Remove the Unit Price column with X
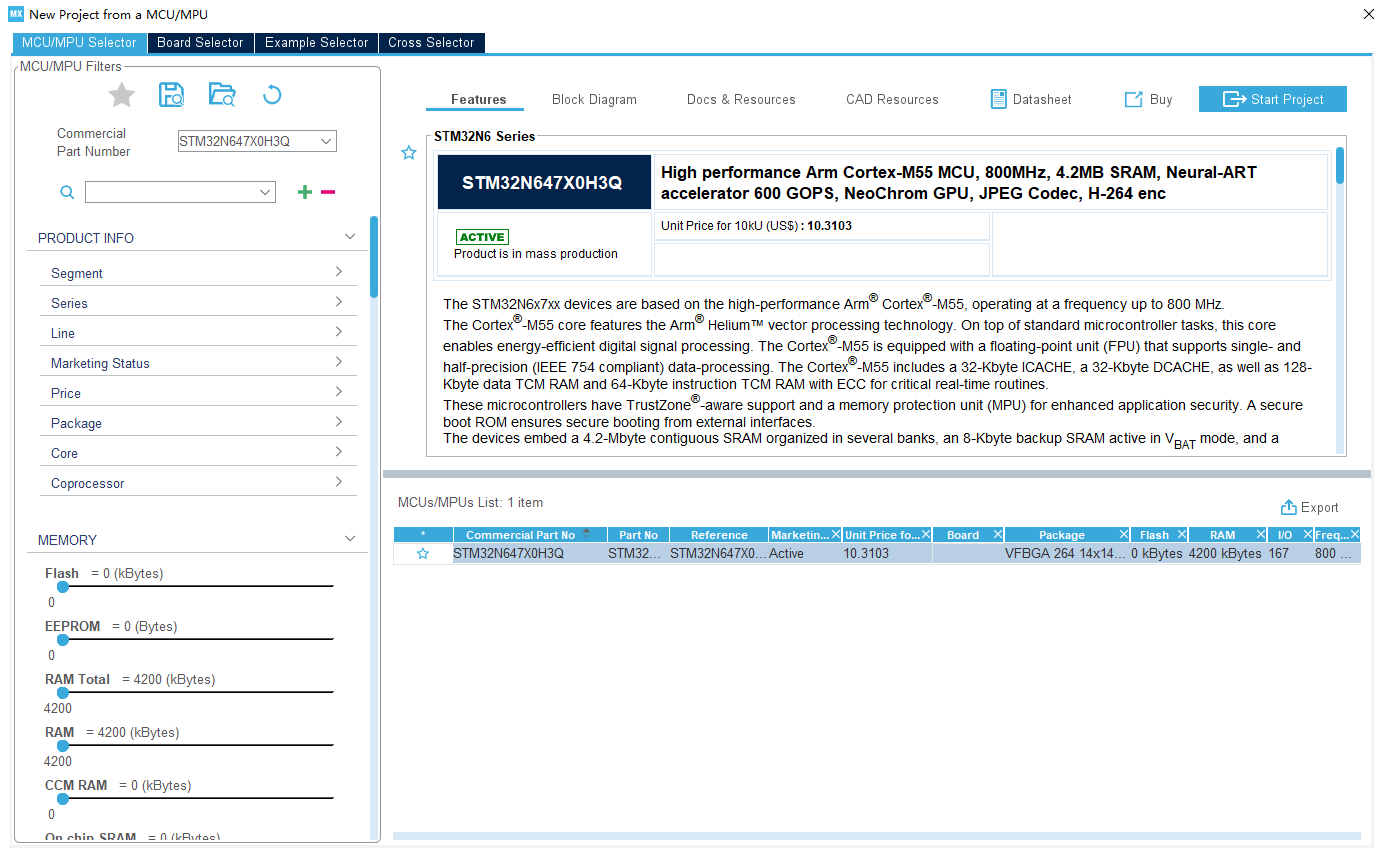This screenshot has width=1384, height=858. (x=926, y=535)
